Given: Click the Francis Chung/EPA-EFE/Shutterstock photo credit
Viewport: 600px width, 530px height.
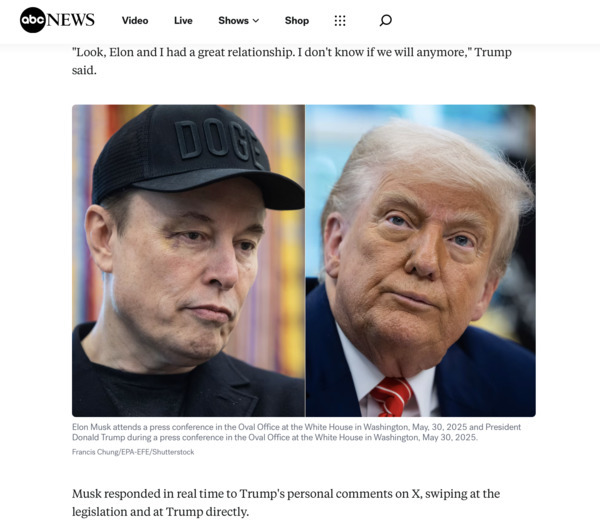Looking at the screenshot, I should pyautogui.click(x=133, y=452).
